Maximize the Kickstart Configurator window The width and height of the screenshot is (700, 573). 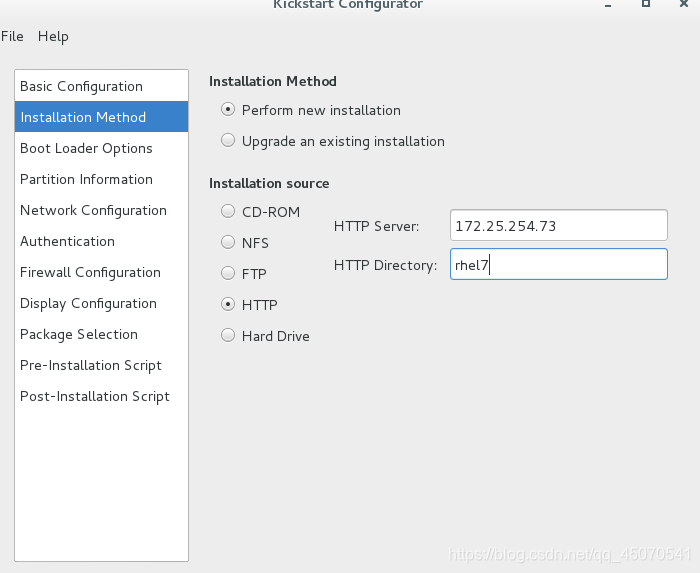tap(646, 4)
